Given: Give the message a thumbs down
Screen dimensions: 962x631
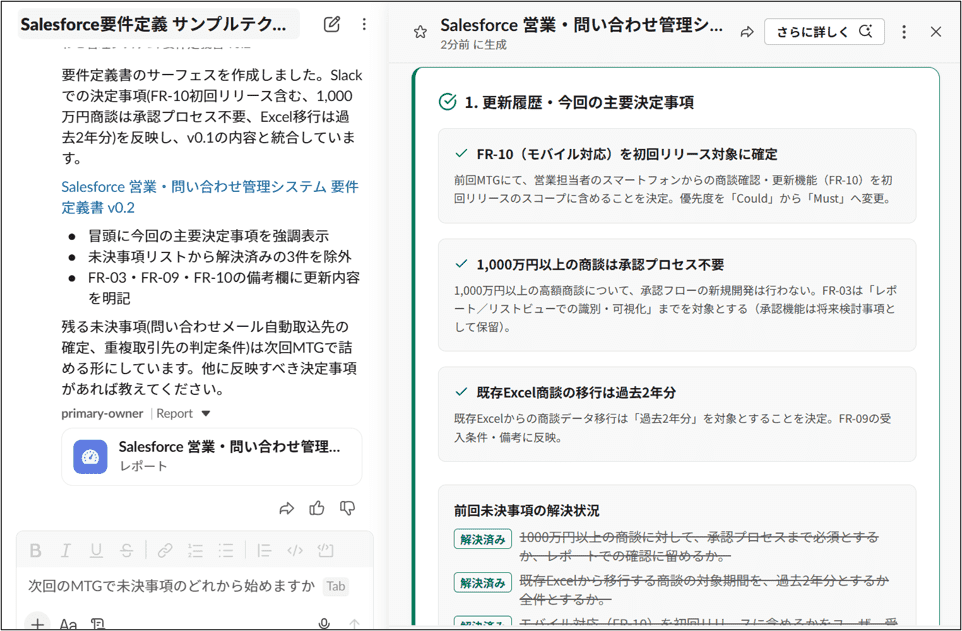Looking at the screenshot, I should pyautogui.click(x=347, y=508).
